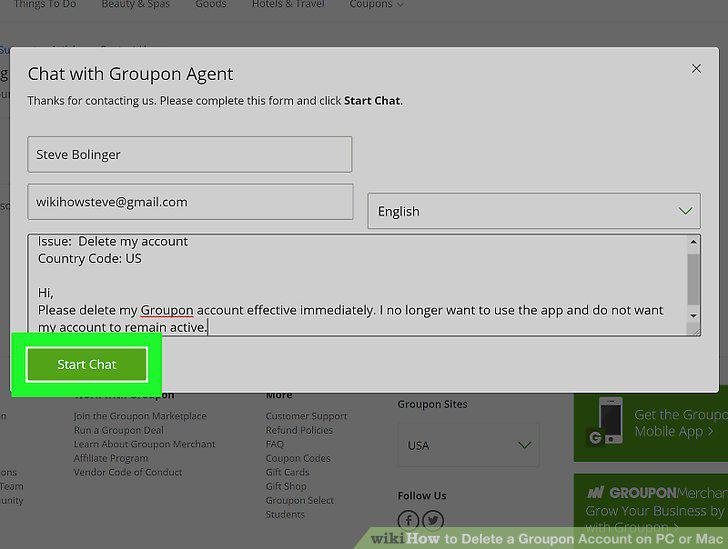Open Get the Groupon Mobile App banner
728x549 pixels.
651,426
